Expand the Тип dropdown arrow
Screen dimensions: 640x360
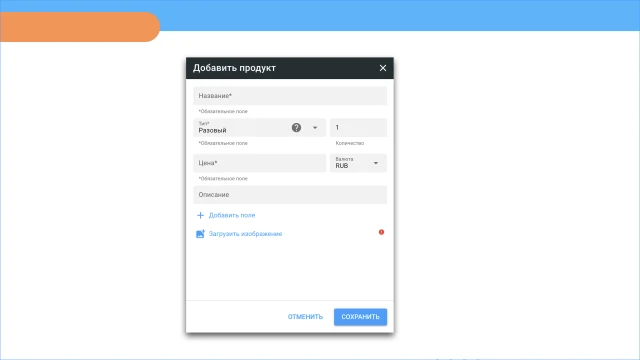coord(315,128)
